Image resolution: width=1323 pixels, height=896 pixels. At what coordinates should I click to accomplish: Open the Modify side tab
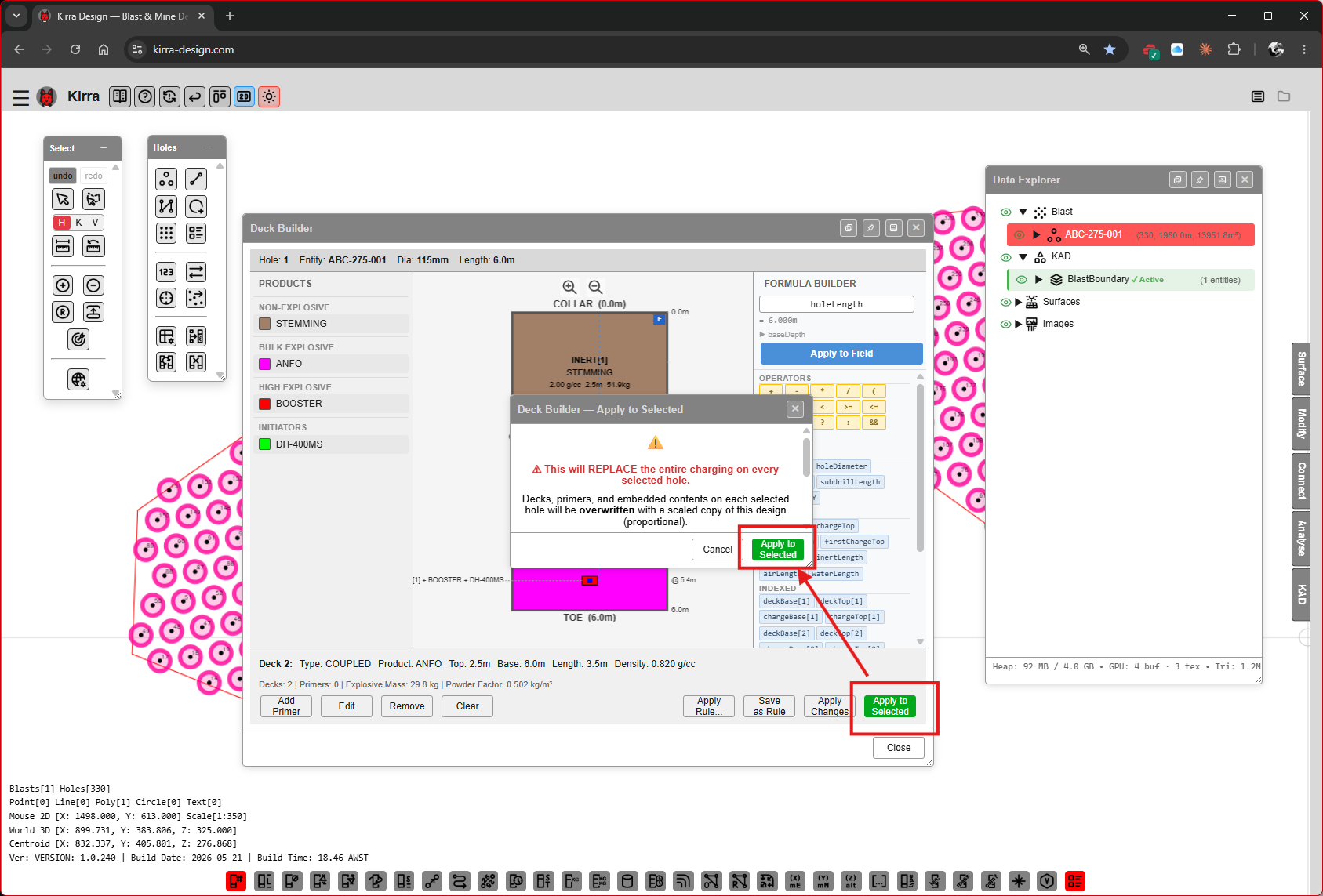click(x=1301, y=424)
